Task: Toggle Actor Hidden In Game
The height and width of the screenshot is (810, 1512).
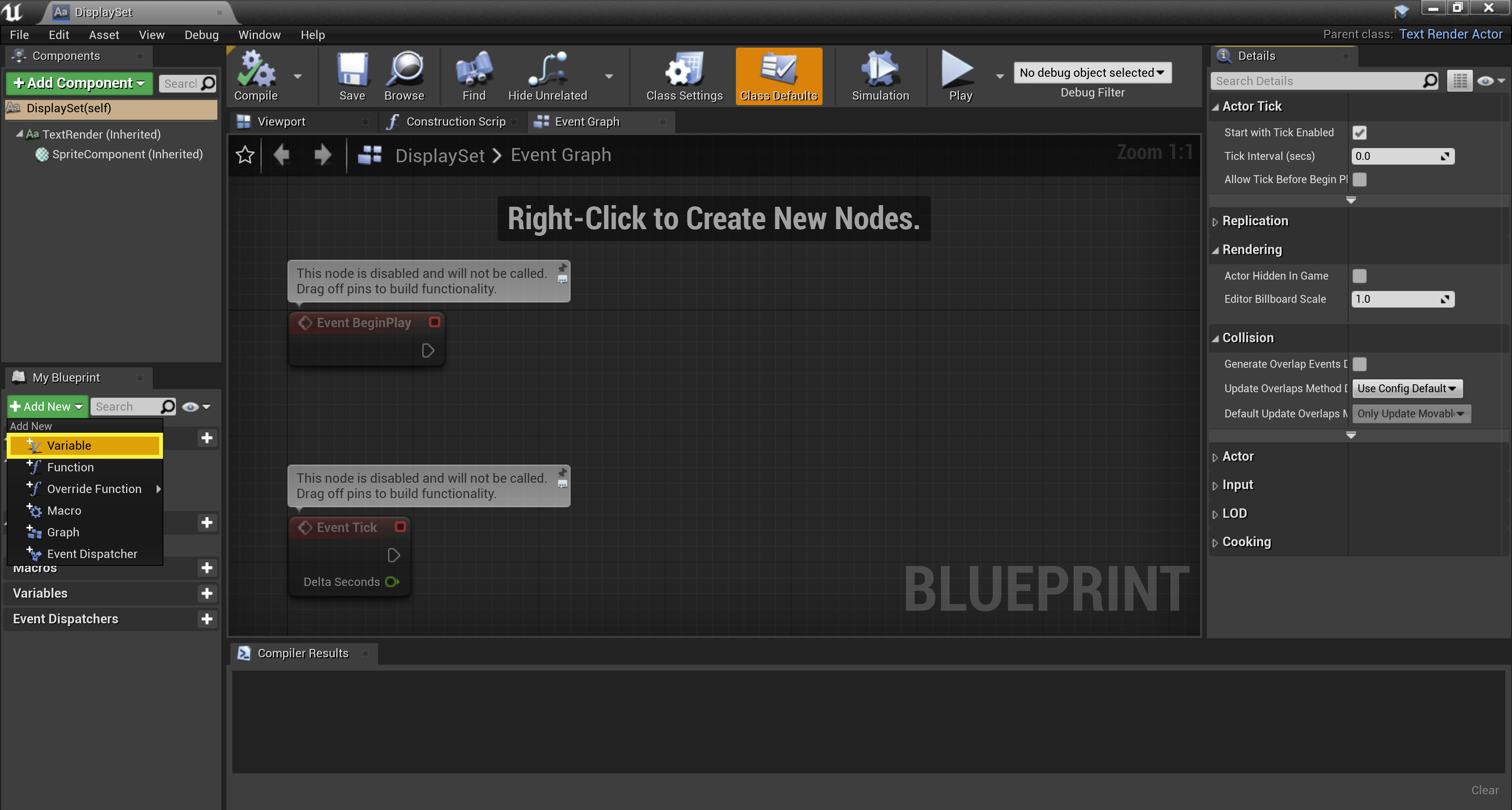Action: click(1360, 276)
